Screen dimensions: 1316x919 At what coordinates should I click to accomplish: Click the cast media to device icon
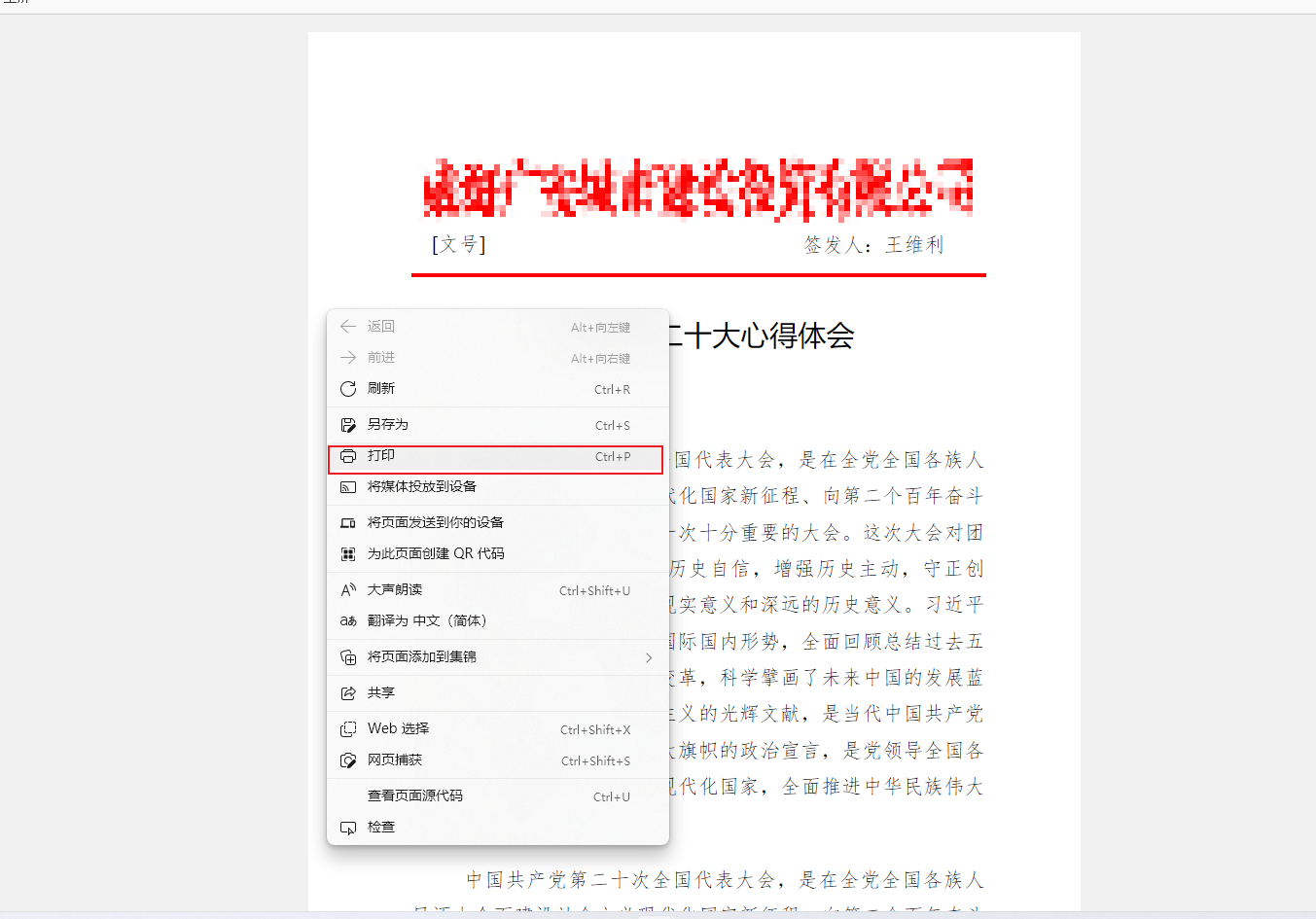click(x=348, y=486)
